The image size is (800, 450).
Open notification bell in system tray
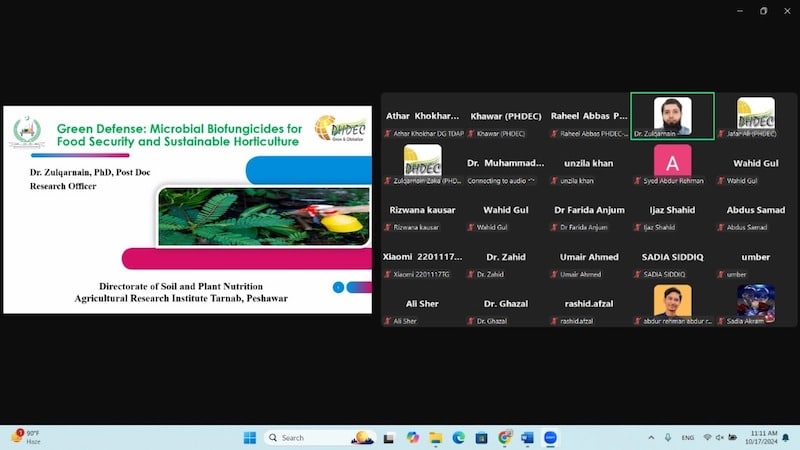pyautogui.click(x=788, y=438)
